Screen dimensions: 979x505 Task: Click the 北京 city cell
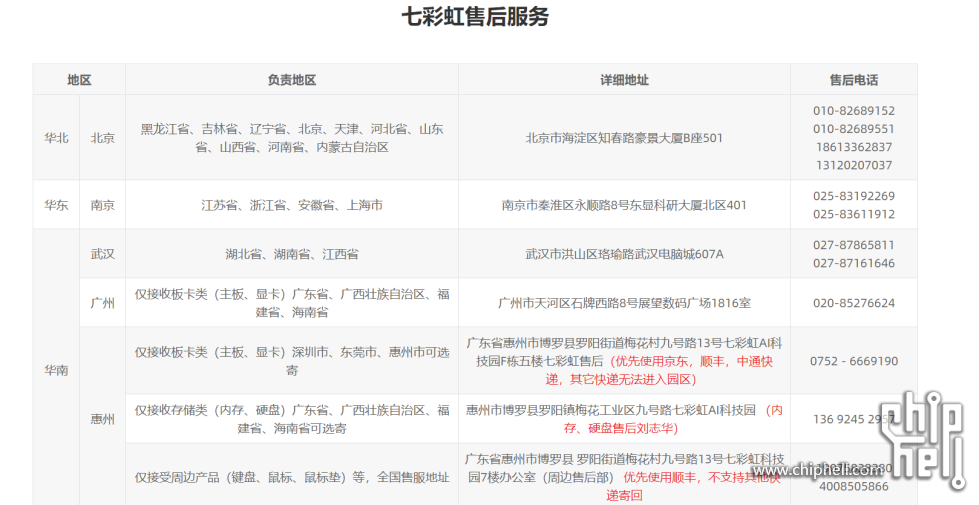point(102,138)
